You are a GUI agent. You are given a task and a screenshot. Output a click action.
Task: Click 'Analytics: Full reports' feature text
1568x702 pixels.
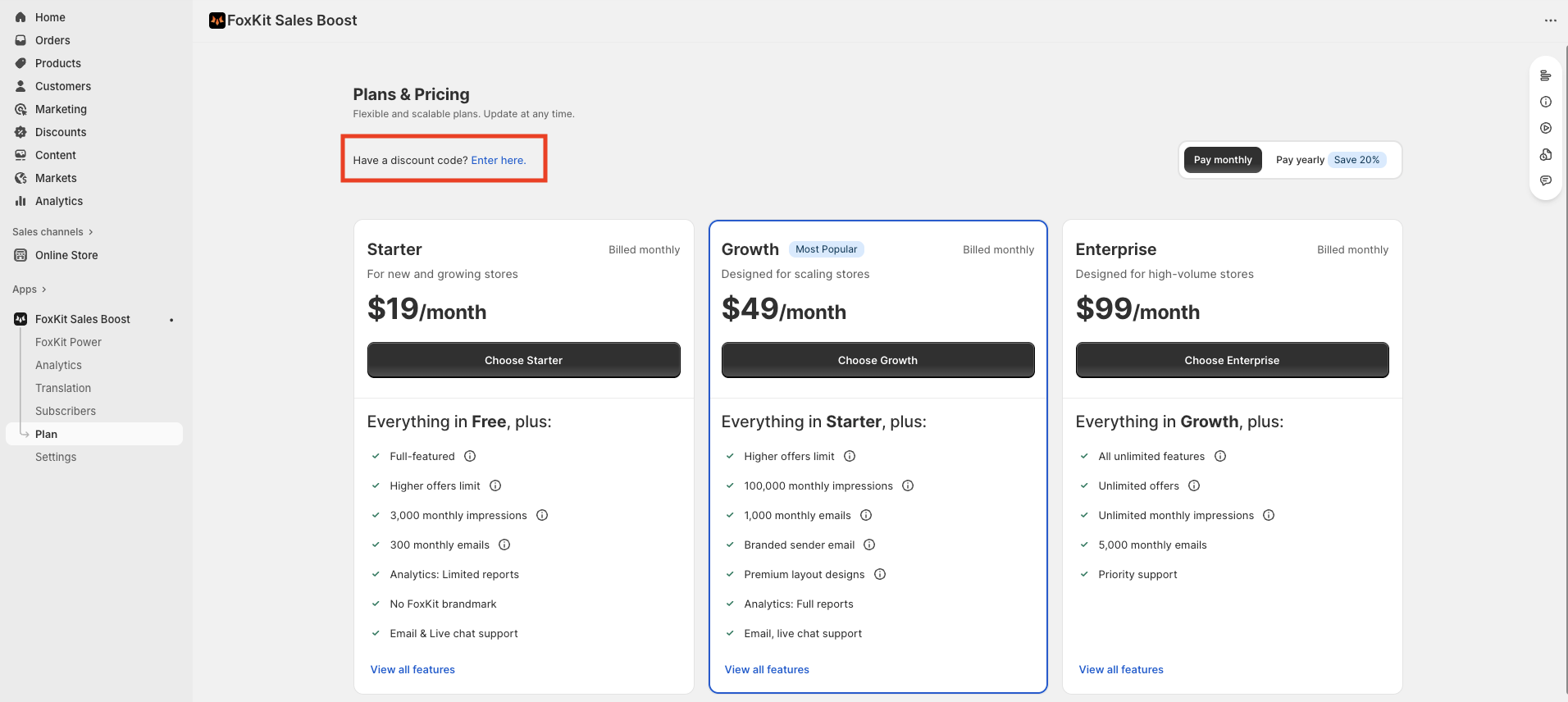click(x=799, y=604)
